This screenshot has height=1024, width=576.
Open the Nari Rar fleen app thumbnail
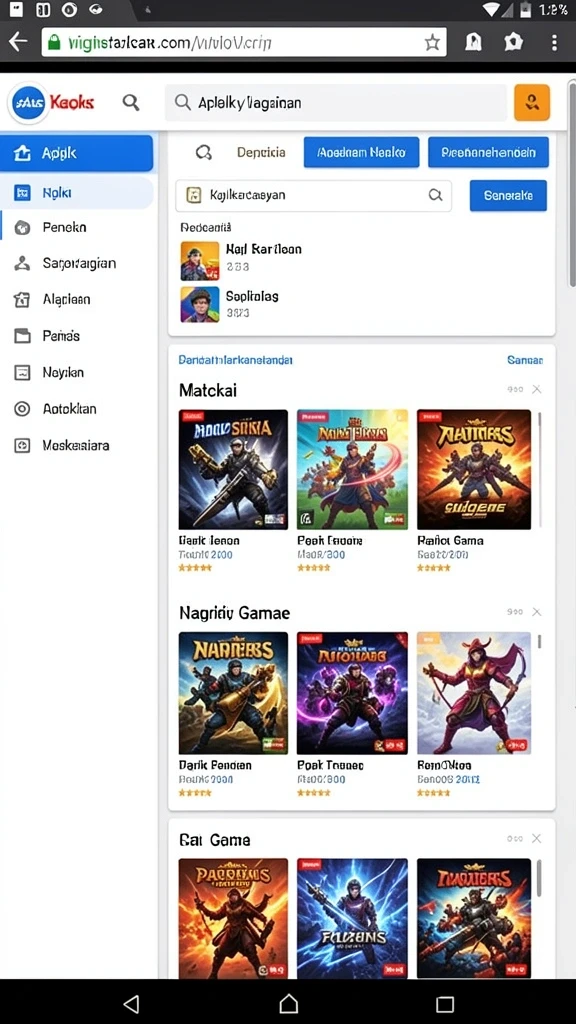[x=200, y=261]
